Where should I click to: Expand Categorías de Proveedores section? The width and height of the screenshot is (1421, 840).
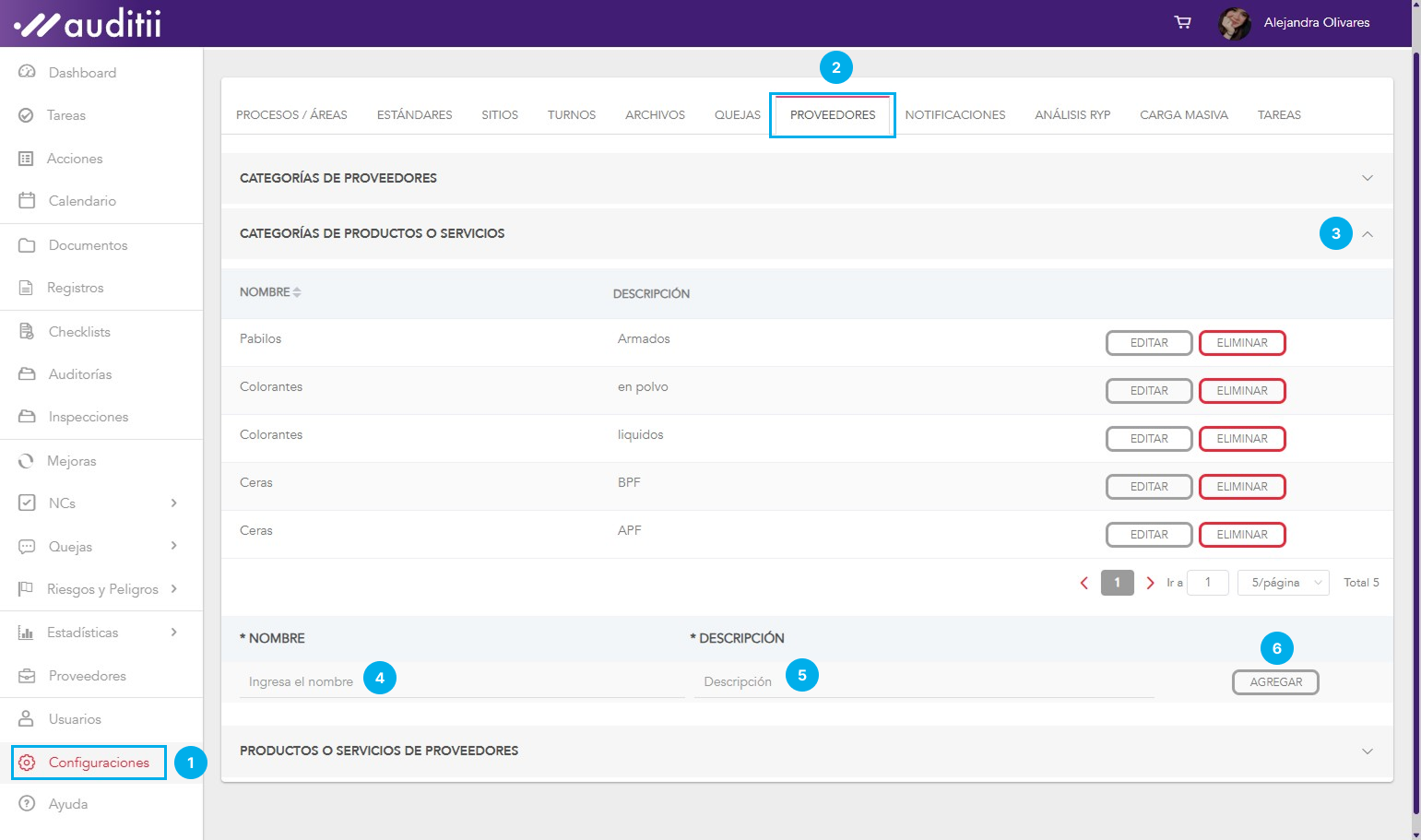pos(1367,178)
